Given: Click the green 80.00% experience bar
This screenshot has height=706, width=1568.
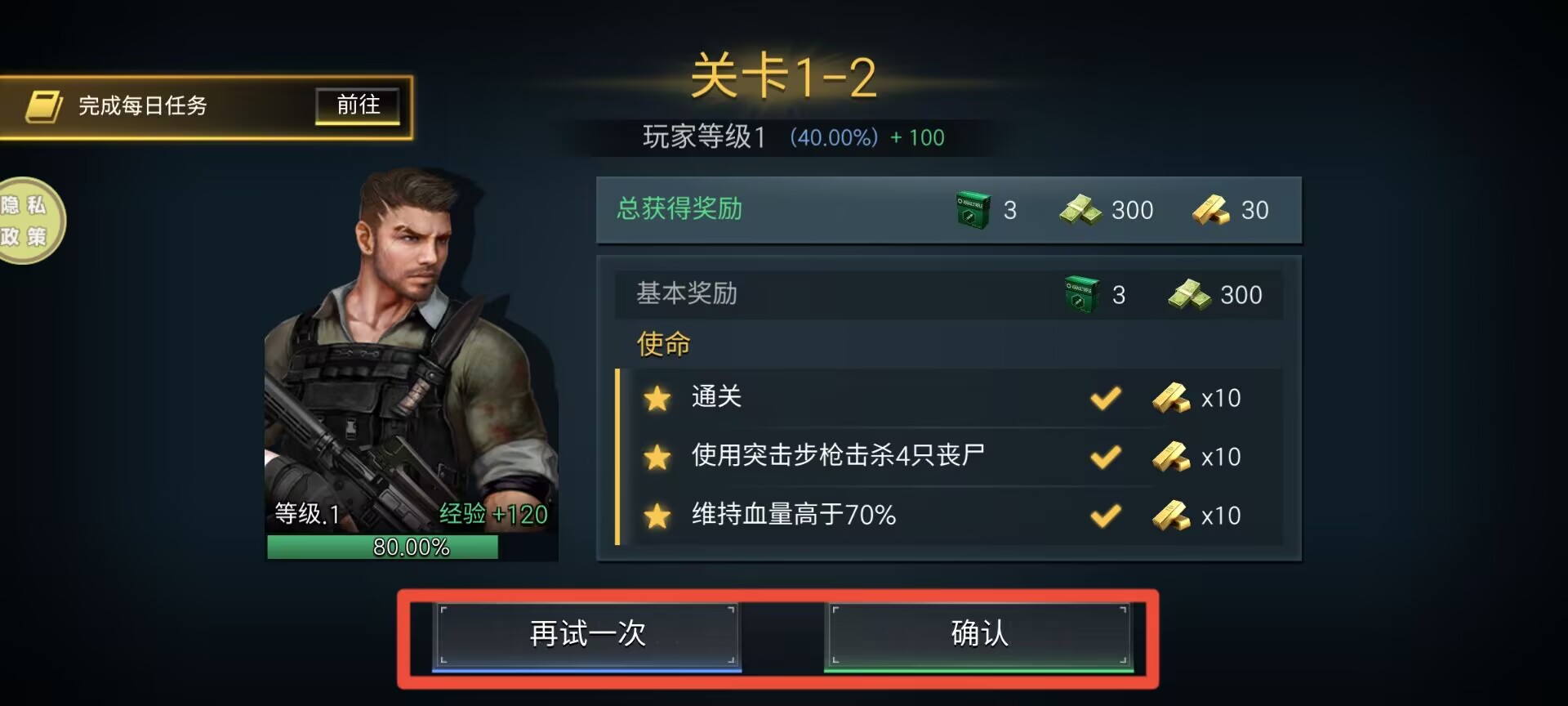Looking at the screenshot, I should coord(382,547).
